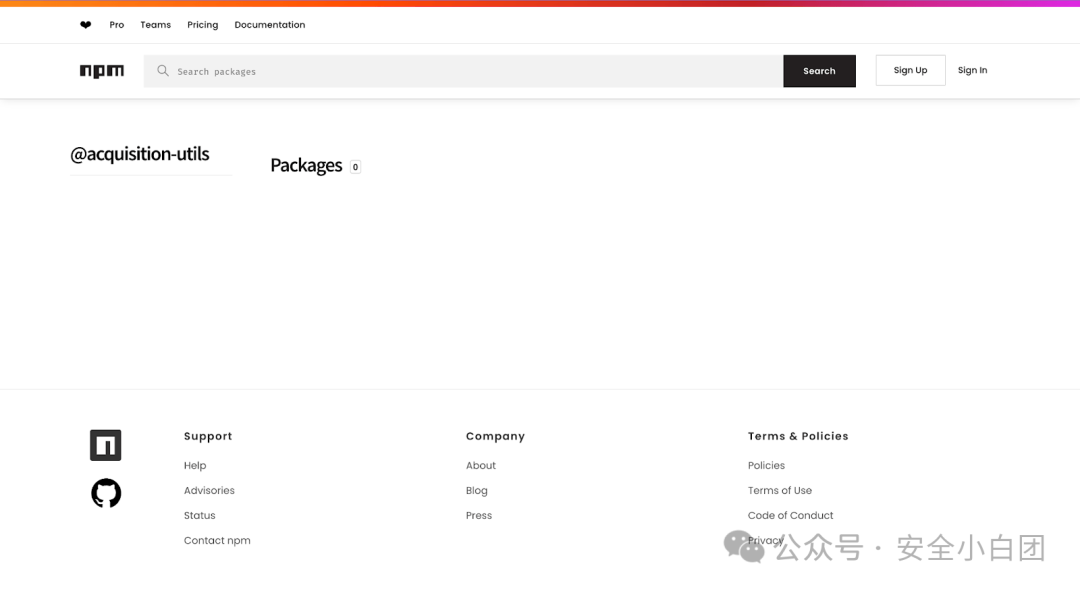
Task: Open the Terms of Use link
Action: click(x=780, y=490)
